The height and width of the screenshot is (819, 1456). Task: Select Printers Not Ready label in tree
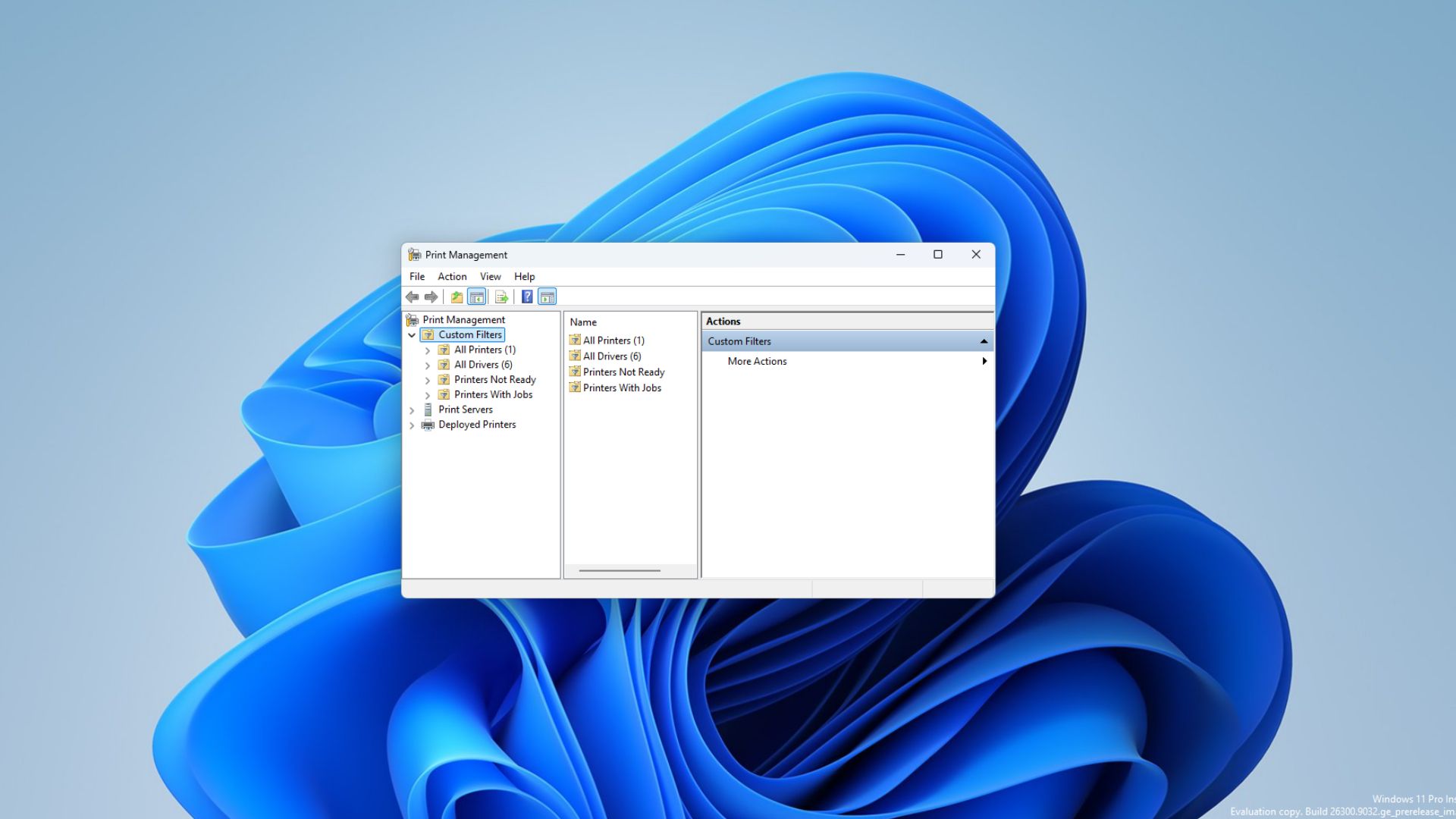tap(494, 380)
